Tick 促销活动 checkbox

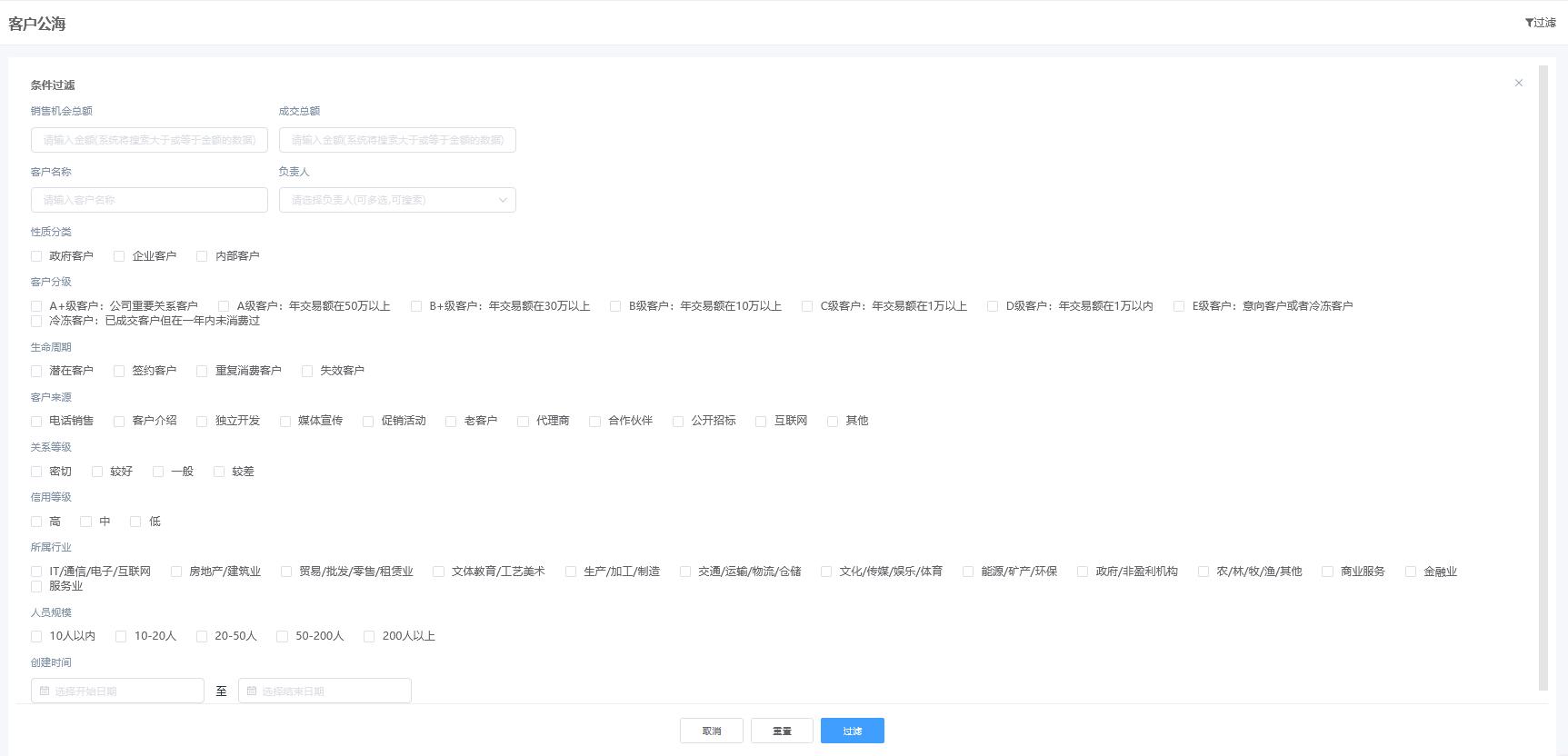368,421
